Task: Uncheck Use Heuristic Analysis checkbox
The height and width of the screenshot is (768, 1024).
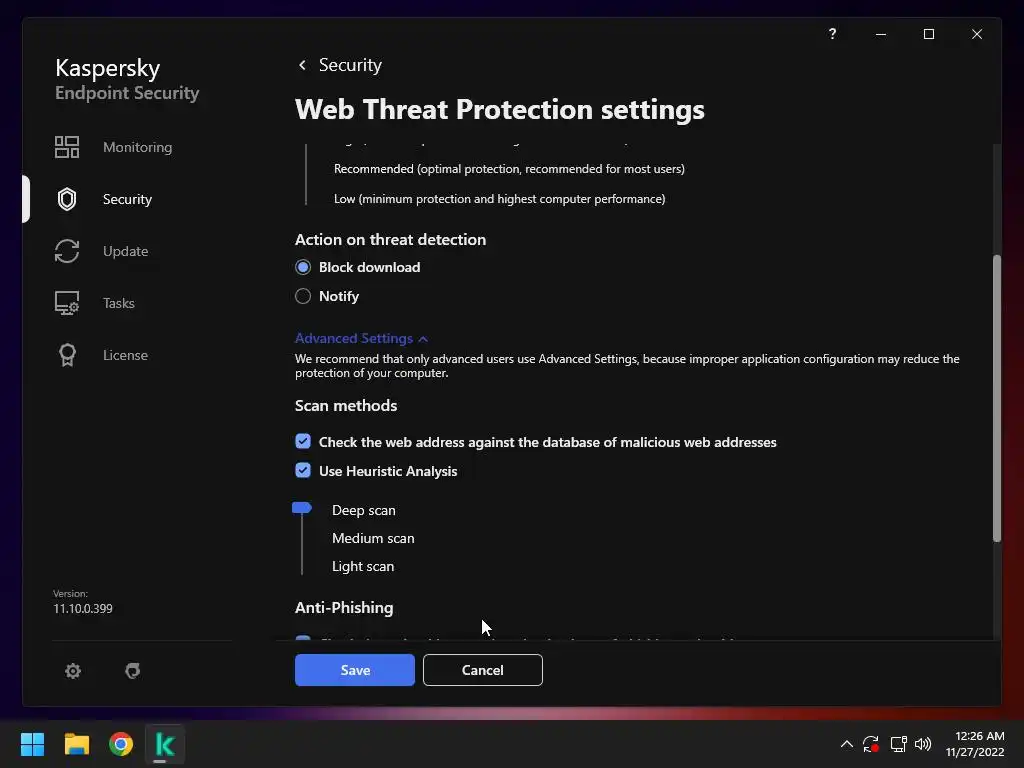Action: [x=302, y=470]
